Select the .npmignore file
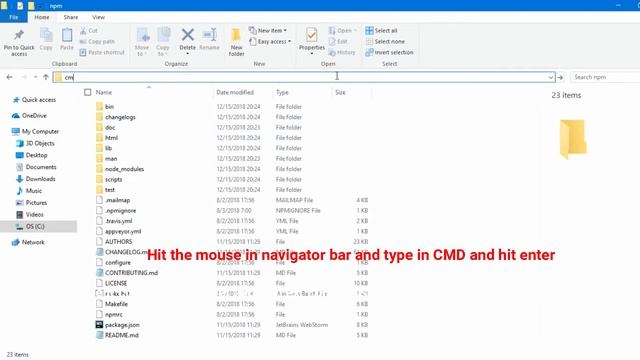Viewport: 640px width, 360px height. [116, 211]
